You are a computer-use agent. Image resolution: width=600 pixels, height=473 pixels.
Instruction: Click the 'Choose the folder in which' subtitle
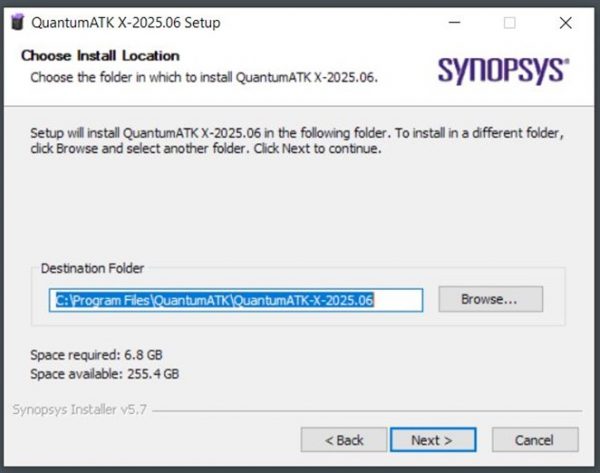pos(204,77)
